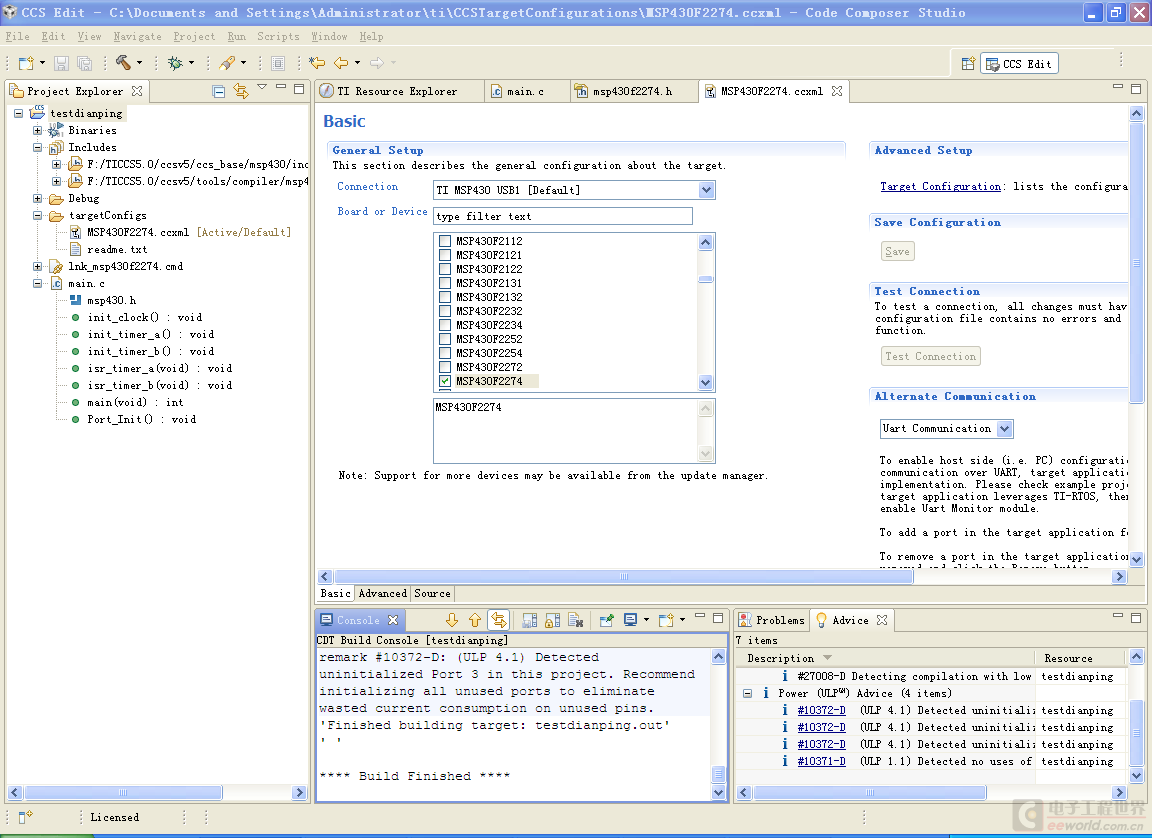Check the MSP430F2132 device checkbox
Viewport: 1152px width, 838px height.
[444, 297]
